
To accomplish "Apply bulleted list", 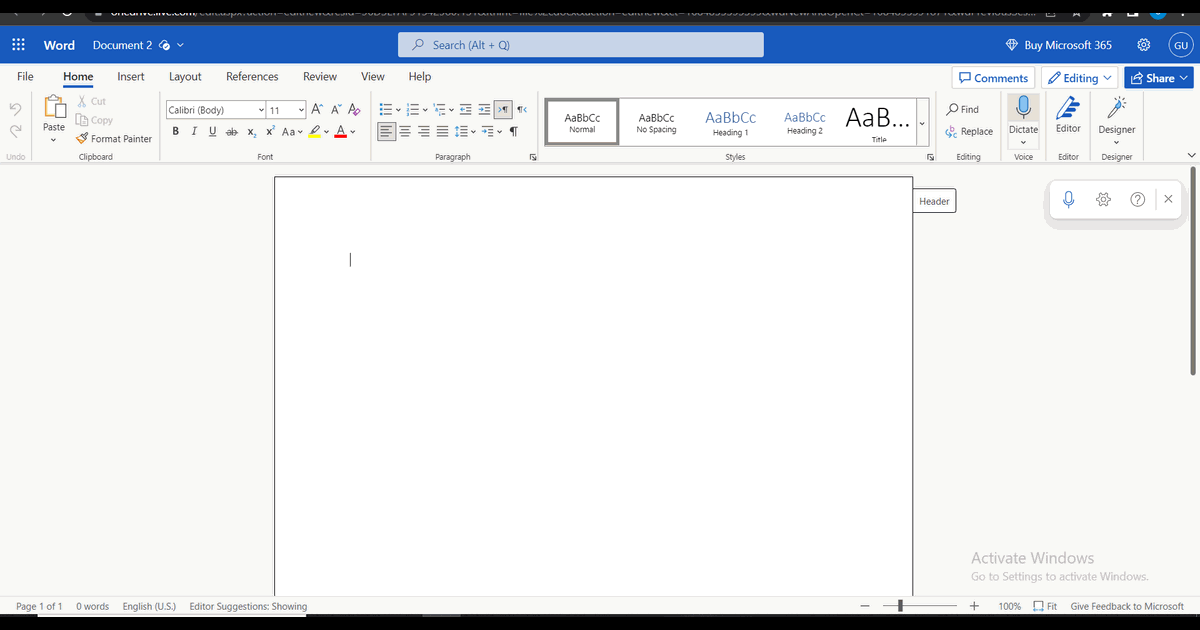I will (385, 109).
